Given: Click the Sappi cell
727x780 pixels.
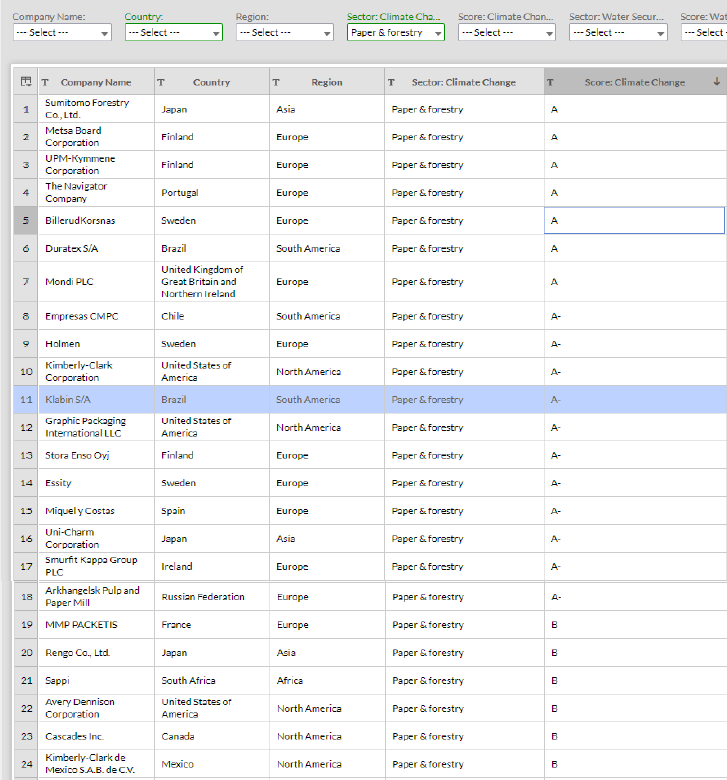Looking at the screenshot, I should coord(97,680).
